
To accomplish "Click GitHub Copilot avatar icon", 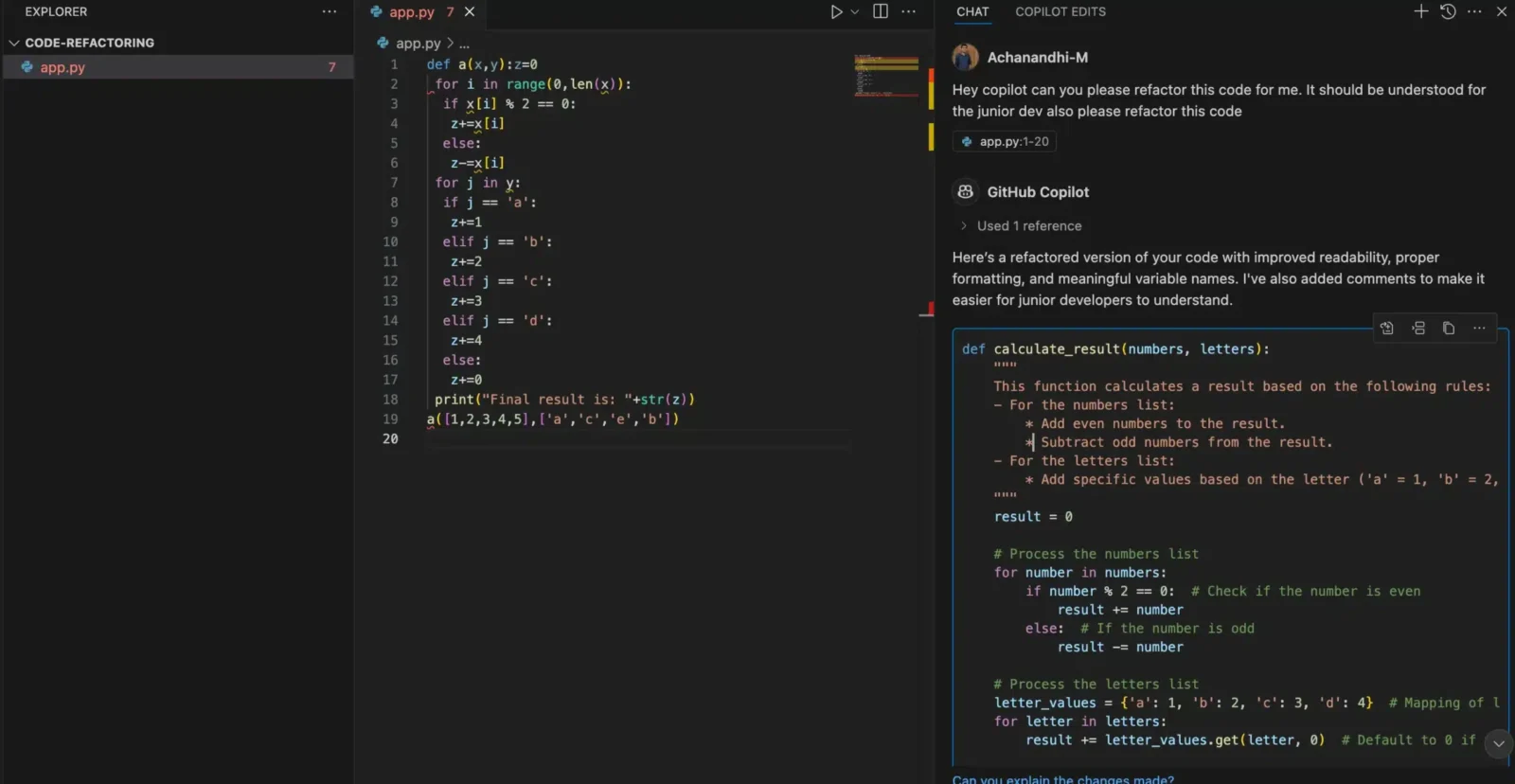I will pos(965,191).
